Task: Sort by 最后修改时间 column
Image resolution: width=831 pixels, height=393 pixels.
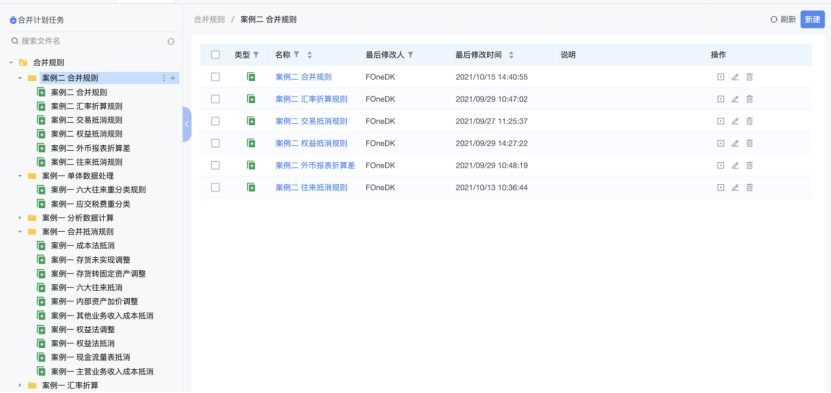Action: pyautogui.click(x=511, y=55)
